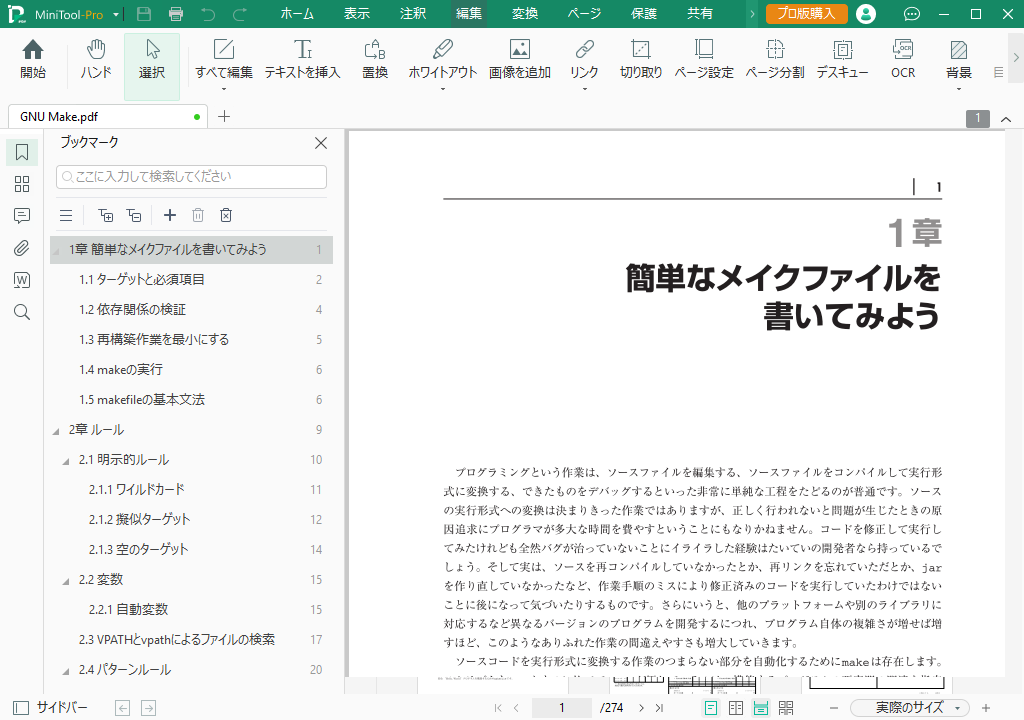Add a new bookmark with plus icon
The image size is (1024, 720).
(x=170, y=215)
